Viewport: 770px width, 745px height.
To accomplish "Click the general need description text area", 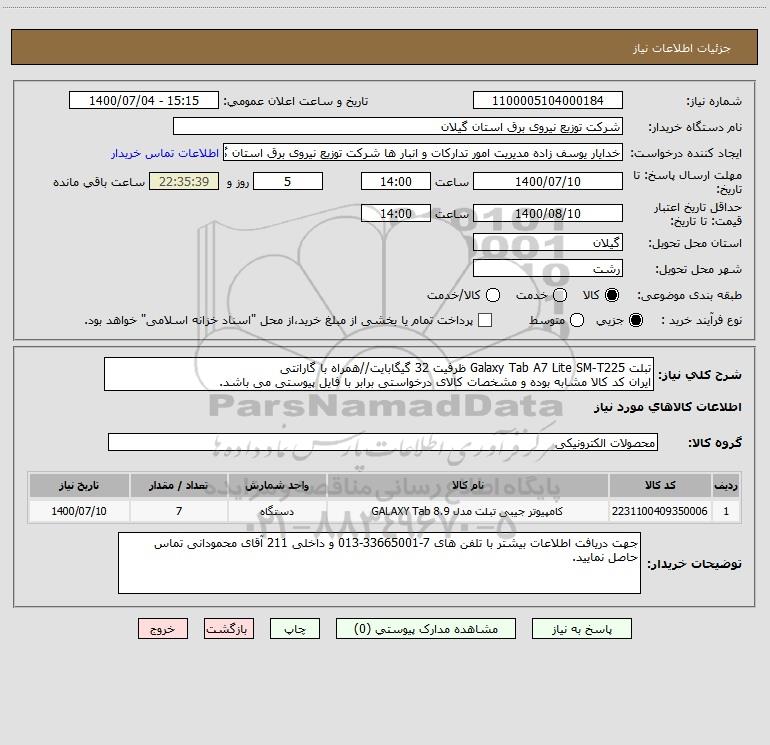I will point(379,374).
